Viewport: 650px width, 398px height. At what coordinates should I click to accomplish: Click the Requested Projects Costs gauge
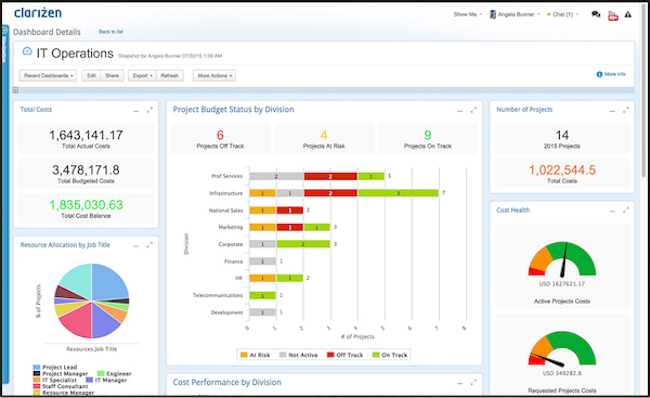click(x=562, y=349)
